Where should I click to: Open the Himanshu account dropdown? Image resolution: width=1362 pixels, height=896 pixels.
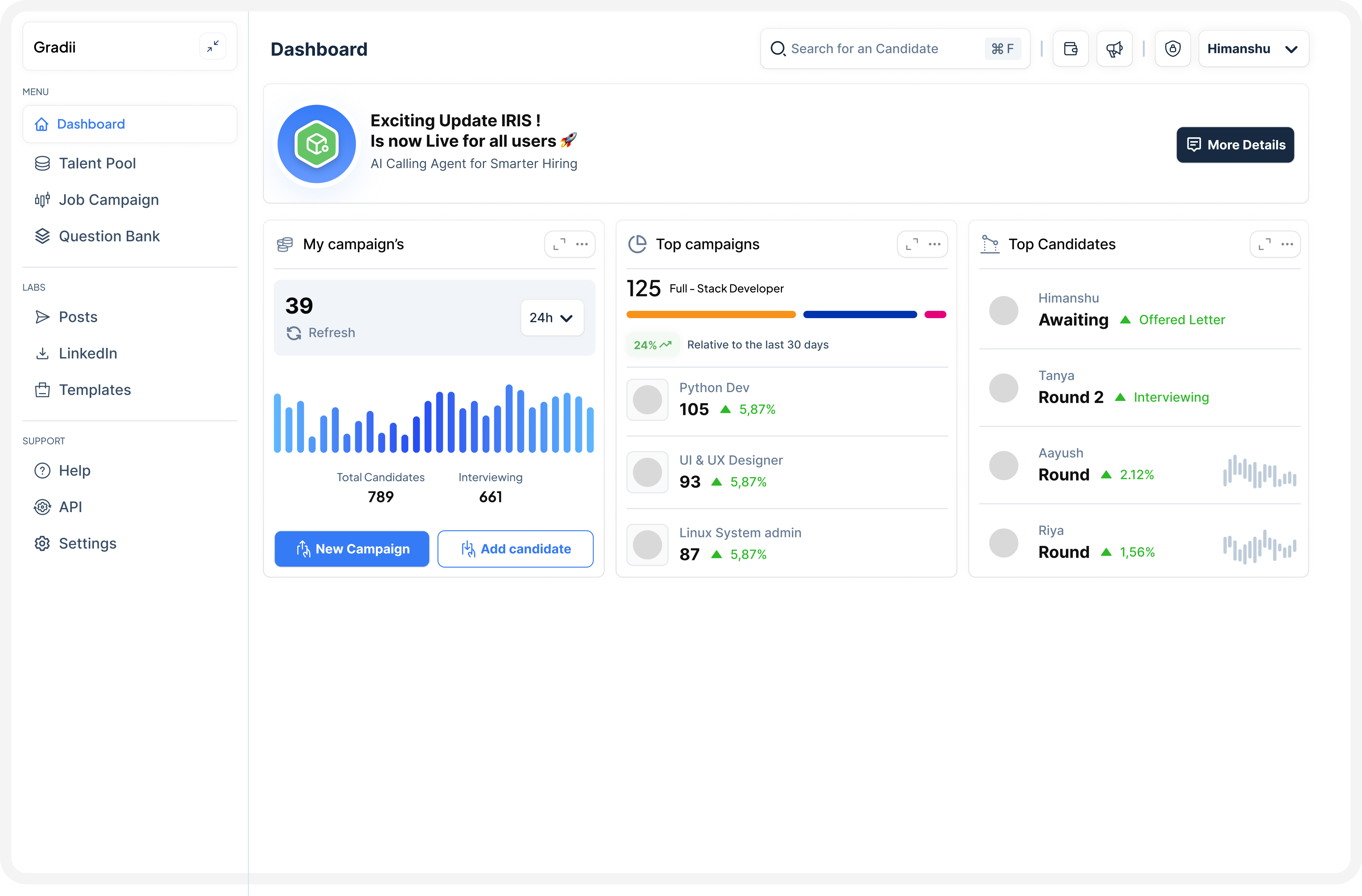point(1253,49)
